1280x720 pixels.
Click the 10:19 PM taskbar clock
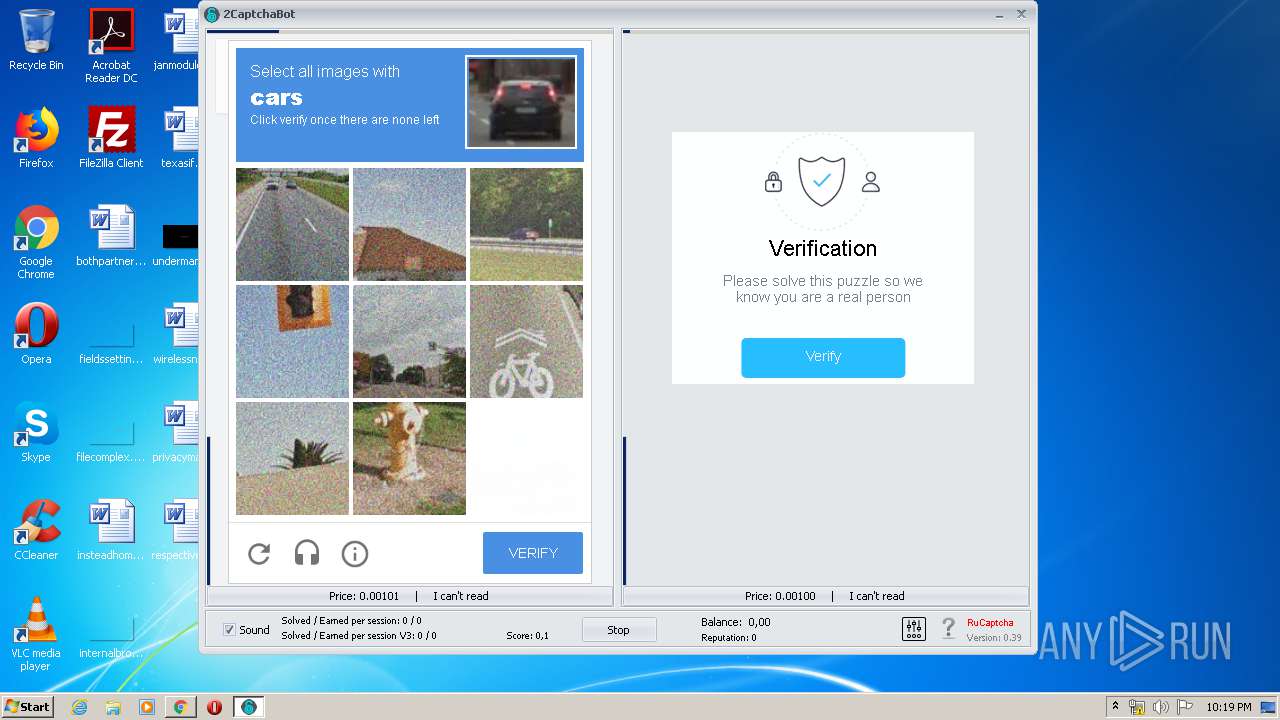tap(1229, 707)
